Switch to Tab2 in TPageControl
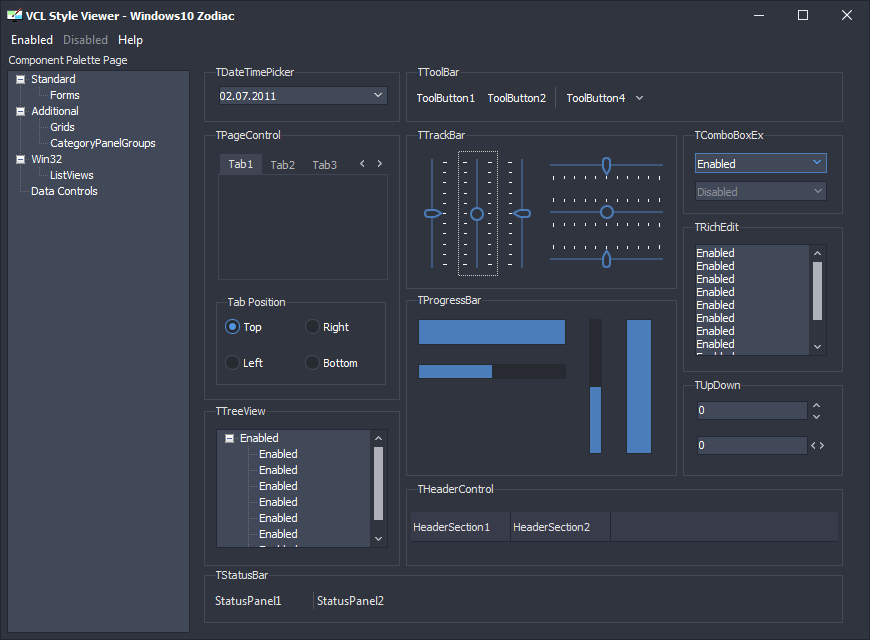870x640 pixels. click(282, 165)
